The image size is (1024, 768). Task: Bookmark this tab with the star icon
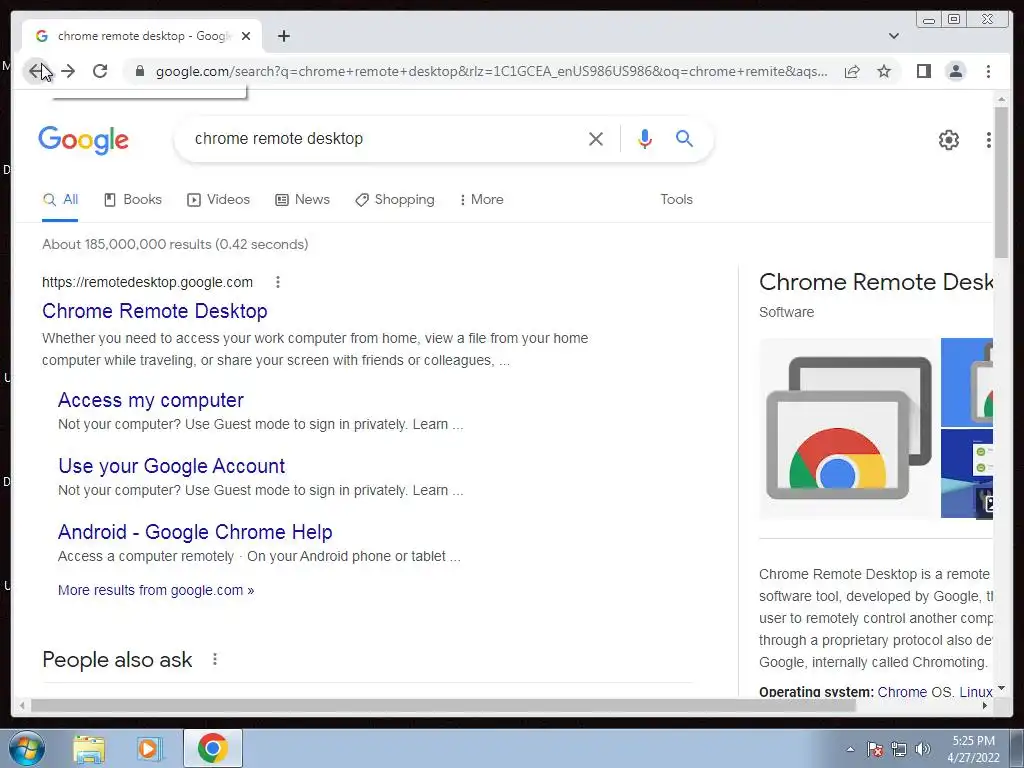click(884, 71)
